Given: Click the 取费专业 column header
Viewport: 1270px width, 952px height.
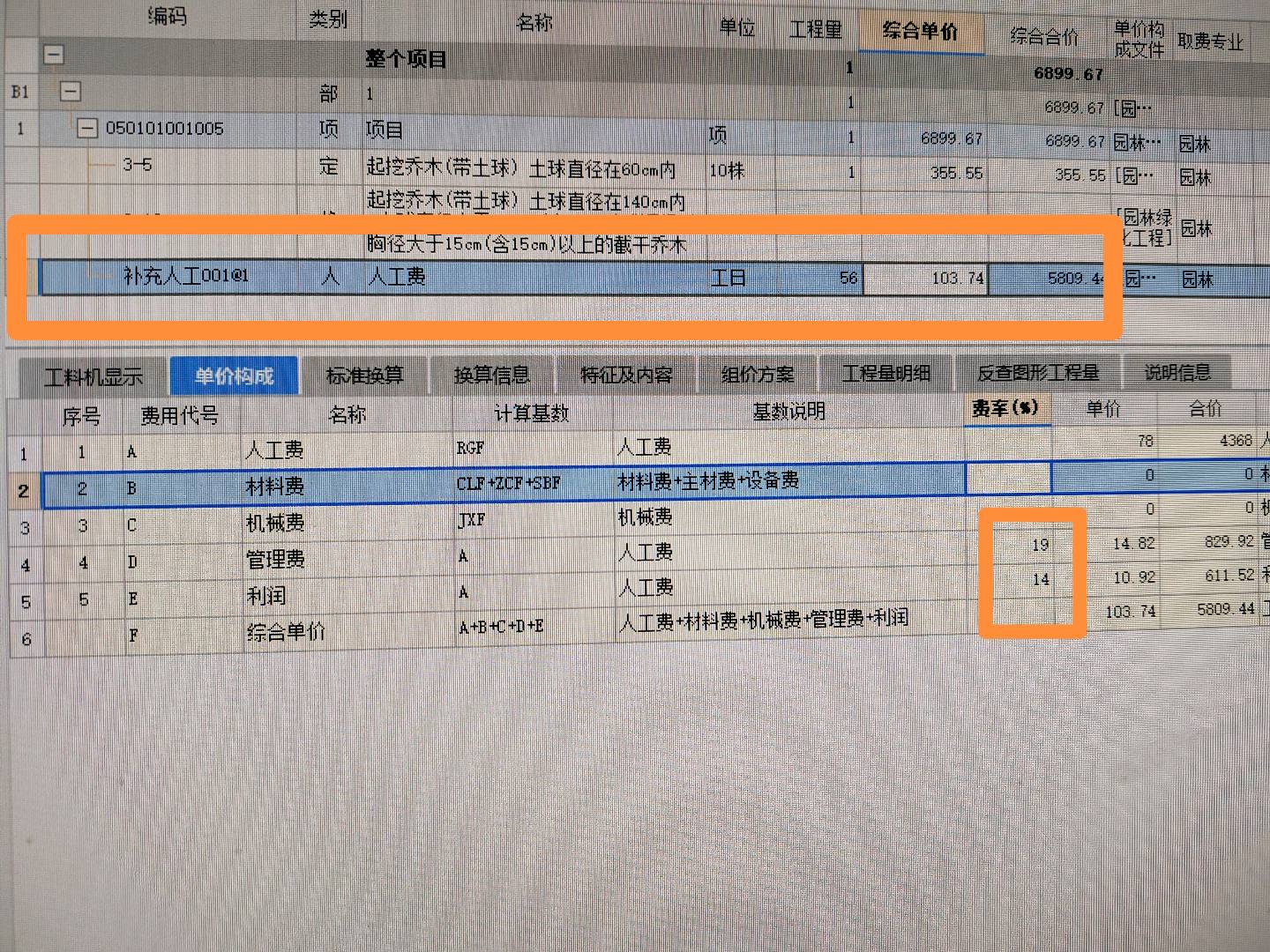Looking at the screenshot, I should [1212, 39].
